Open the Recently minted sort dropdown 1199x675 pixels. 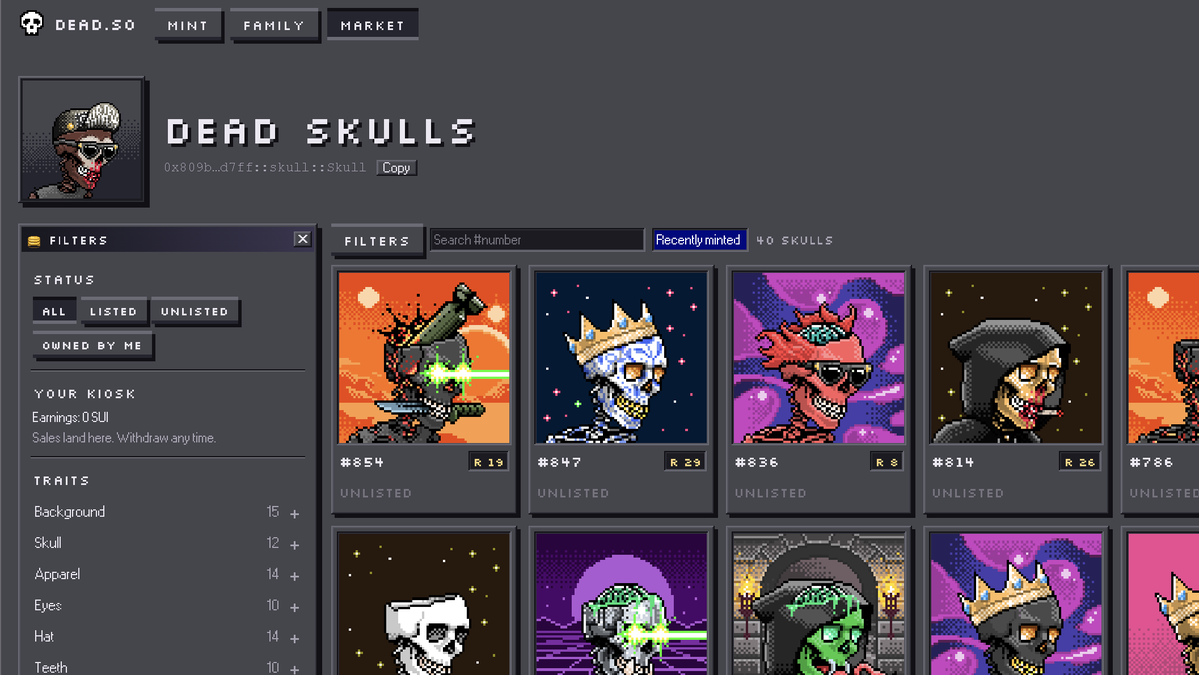tap(698, 240)
